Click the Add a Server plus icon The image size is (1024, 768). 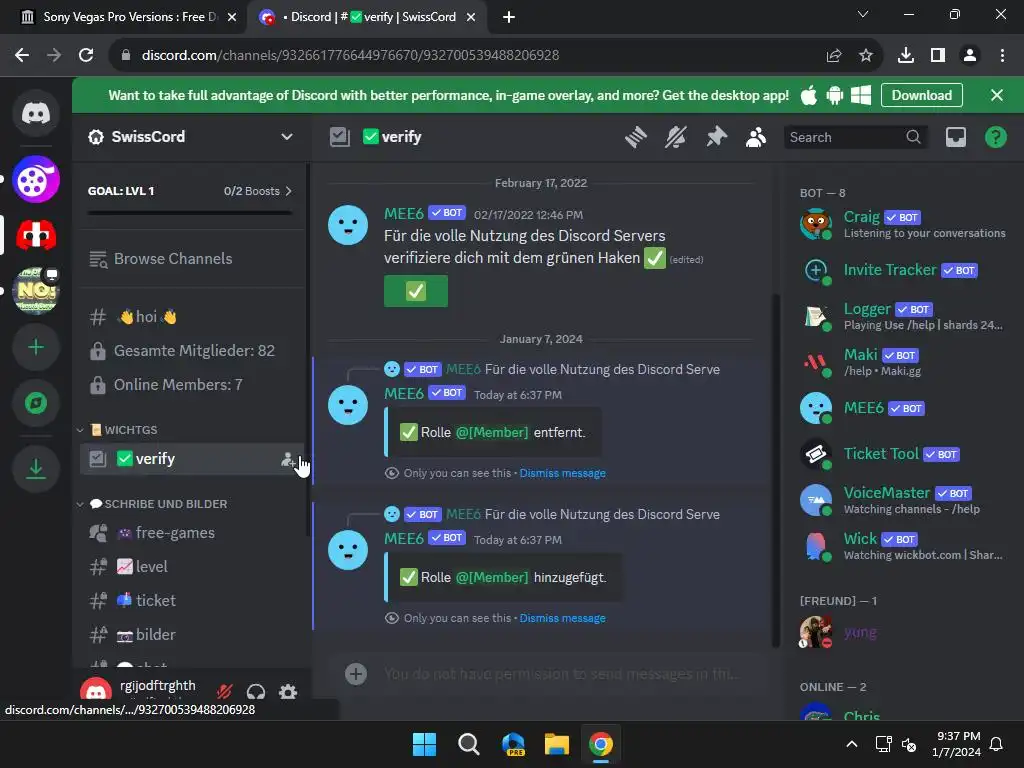36,347
